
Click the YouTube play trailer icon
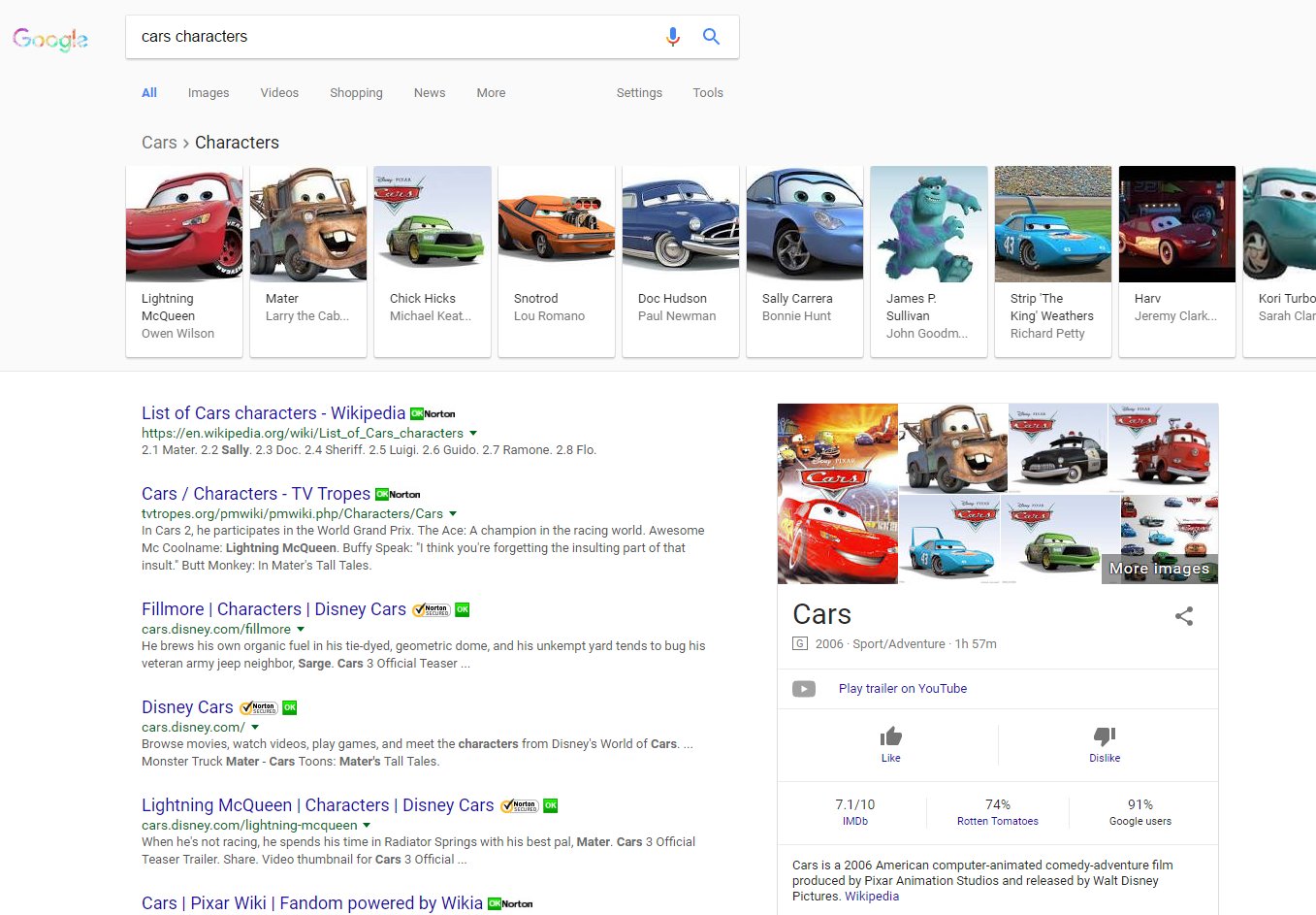804,689
